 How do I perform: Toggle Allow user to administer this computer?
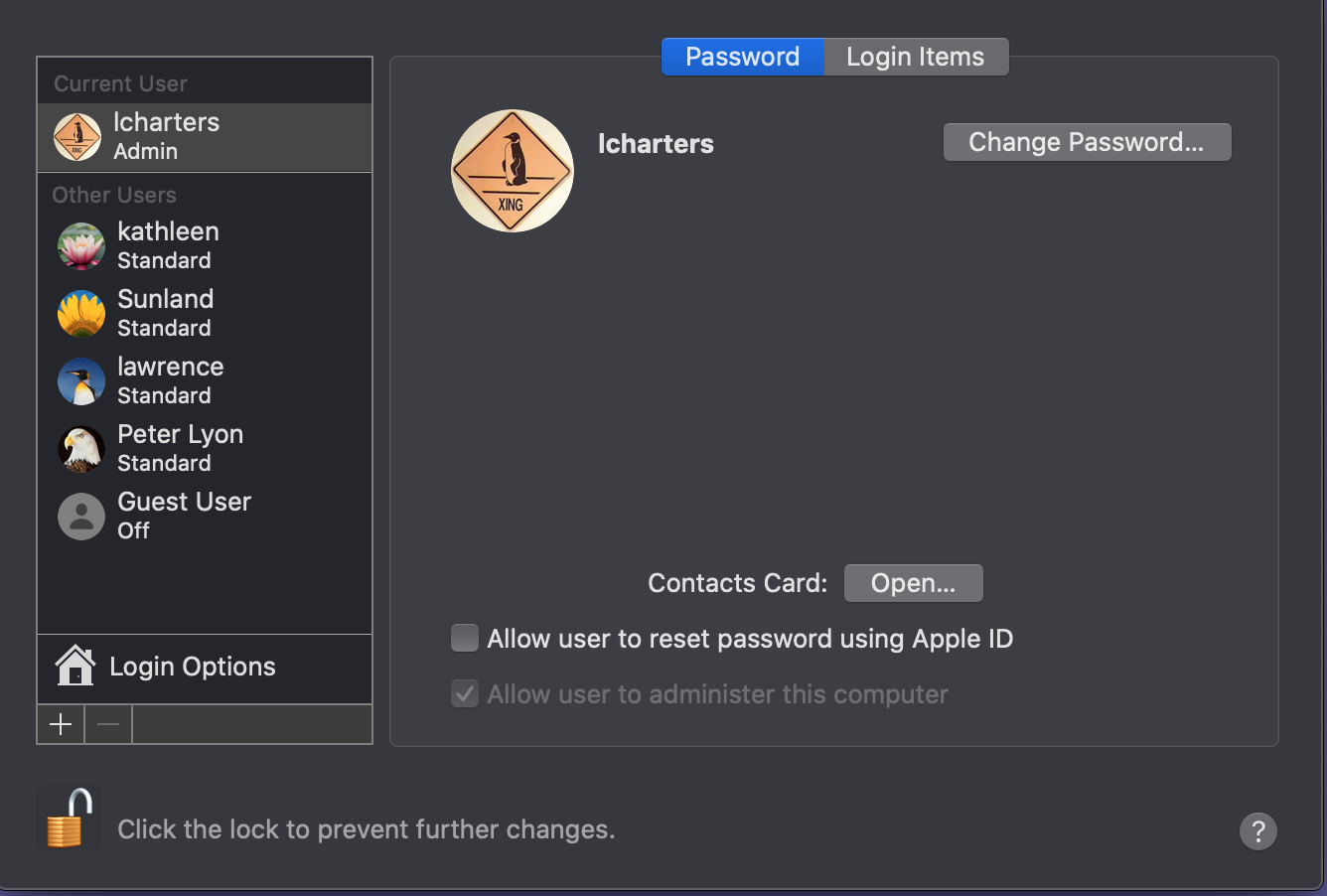pos(465,693)
